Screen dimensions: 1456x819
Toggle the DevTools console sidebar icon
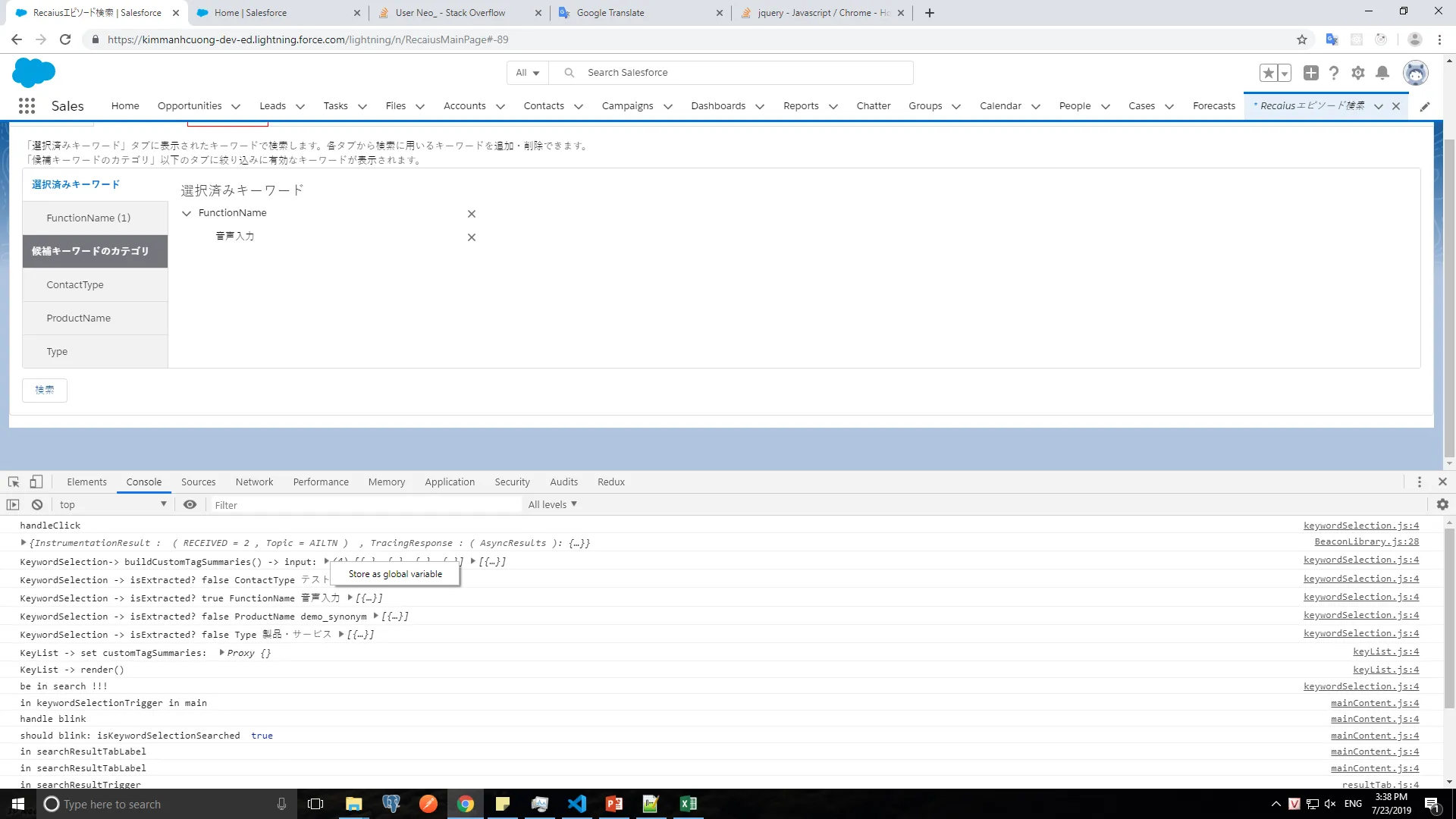pos(13,504)
